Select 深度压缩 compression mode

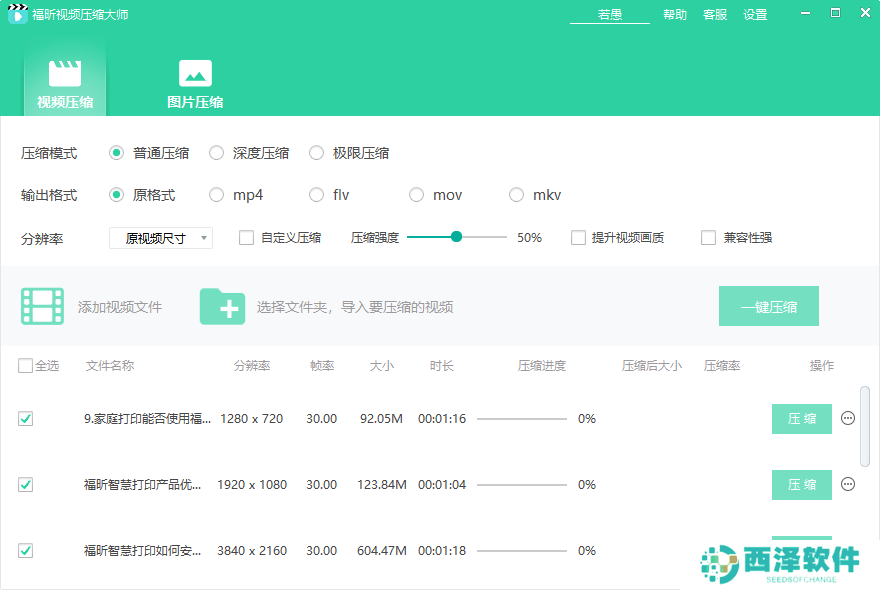pos(216,153)
